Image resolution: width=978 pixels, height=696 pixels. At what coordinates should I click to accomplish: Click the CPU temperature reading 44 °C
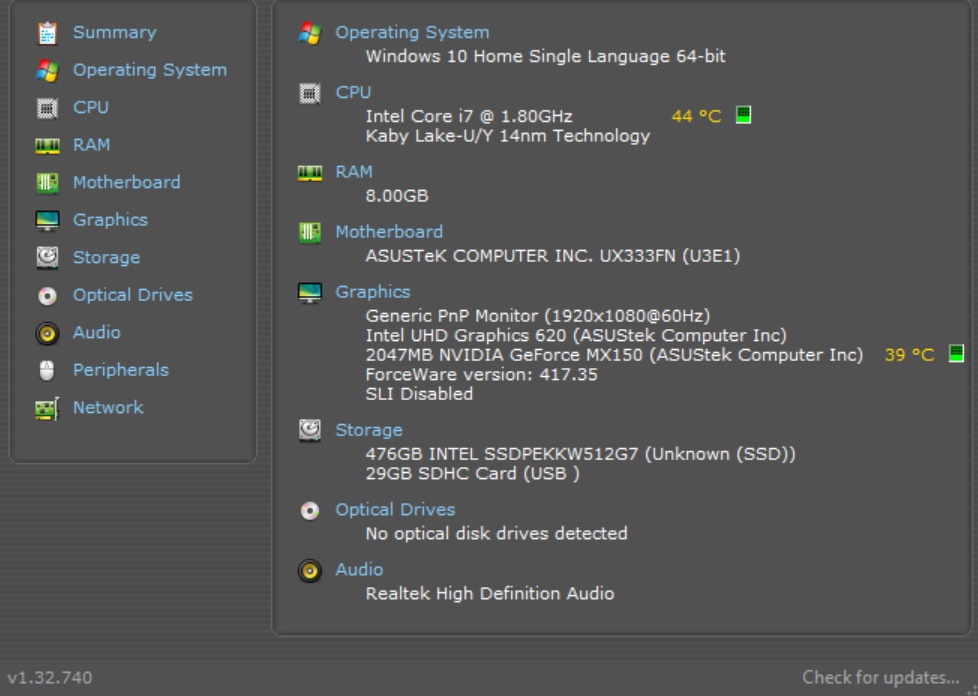pos(696,116)
